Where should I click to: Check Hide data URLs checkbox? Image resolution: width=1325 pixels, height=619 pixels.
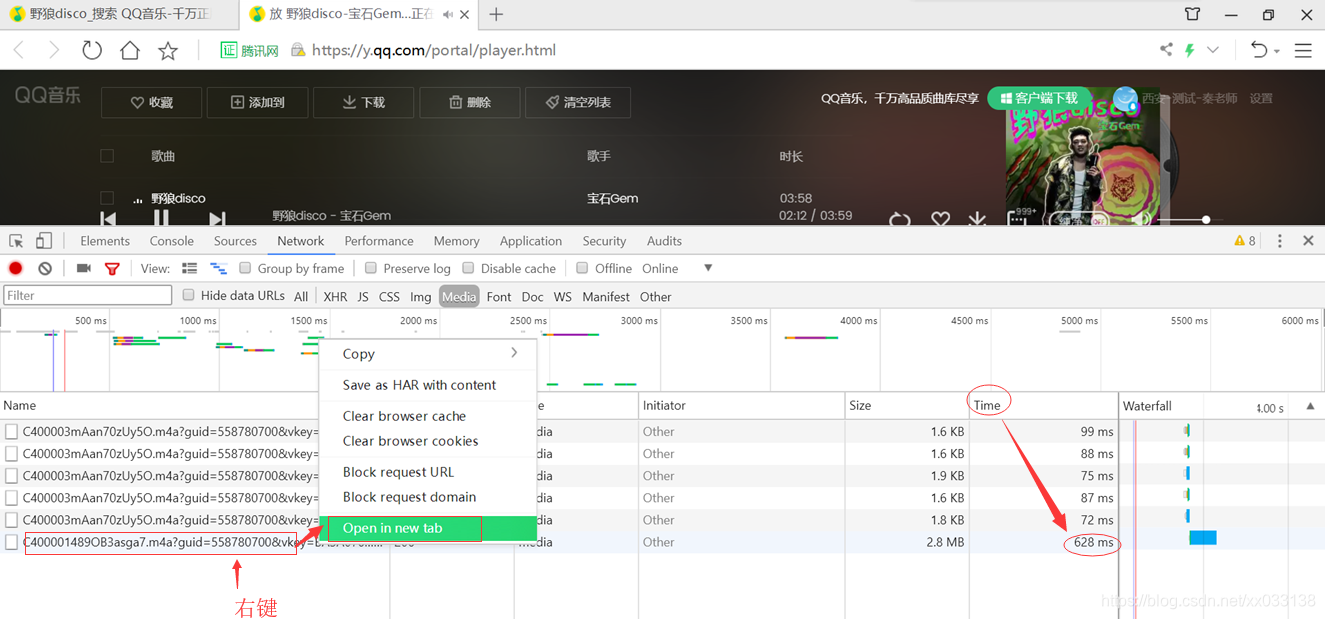click(x=188, y=295)
